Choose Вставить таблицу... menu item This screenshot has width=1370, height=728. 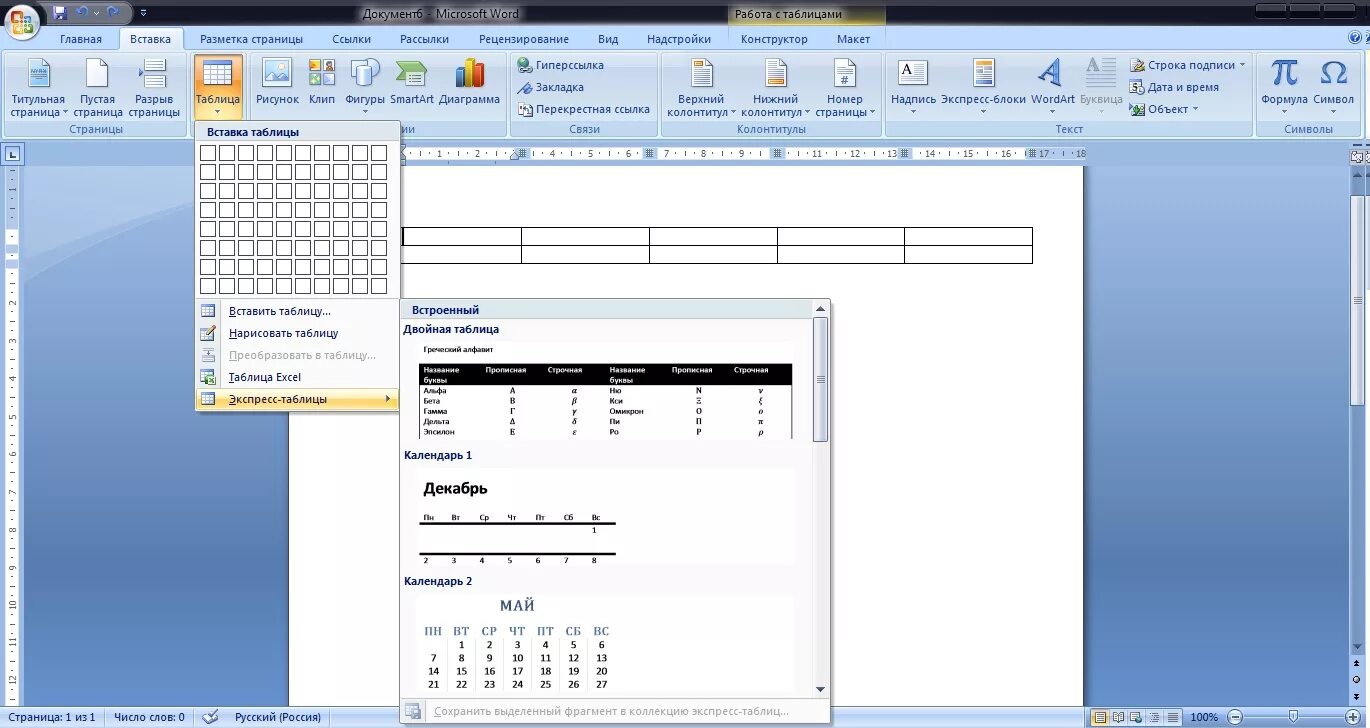pos(297,311)
